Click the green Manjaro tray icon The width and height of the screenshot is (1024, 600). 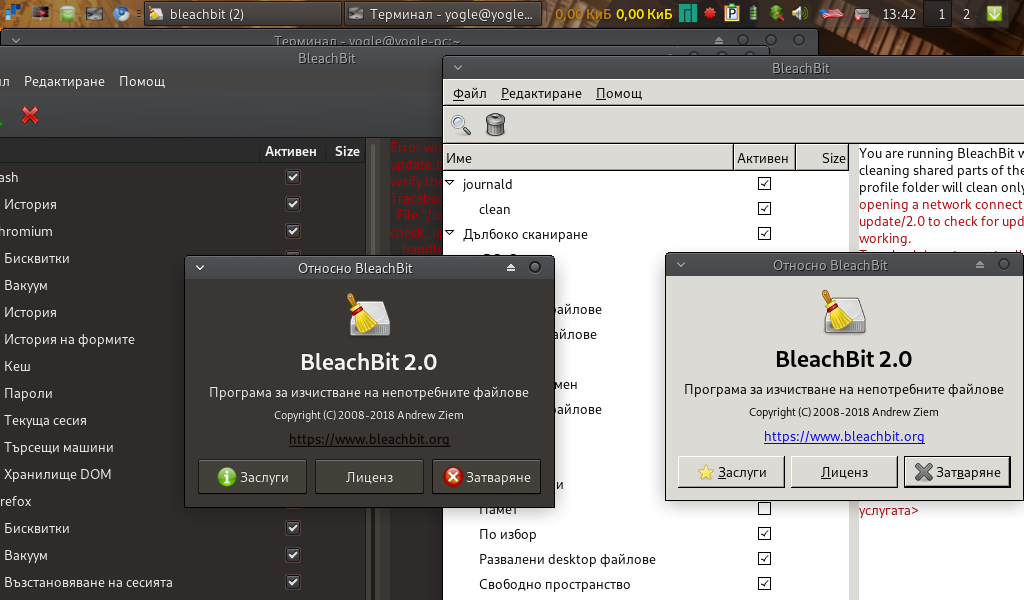pos(688,13)
